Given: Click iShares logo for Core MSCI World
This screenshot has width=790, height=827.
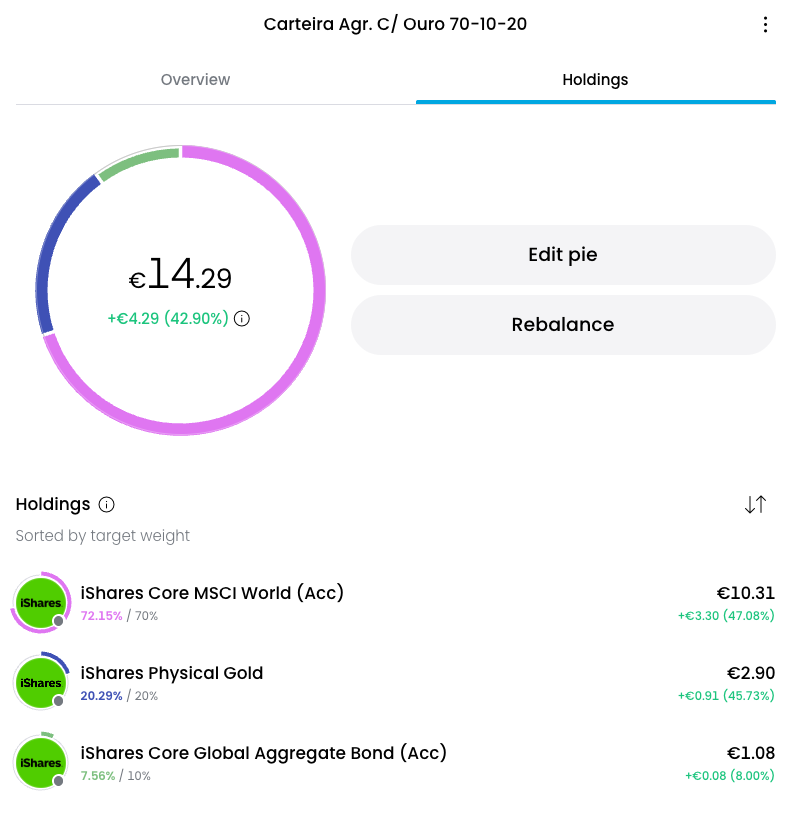Looking at the screenshot, I should [41, 602].
